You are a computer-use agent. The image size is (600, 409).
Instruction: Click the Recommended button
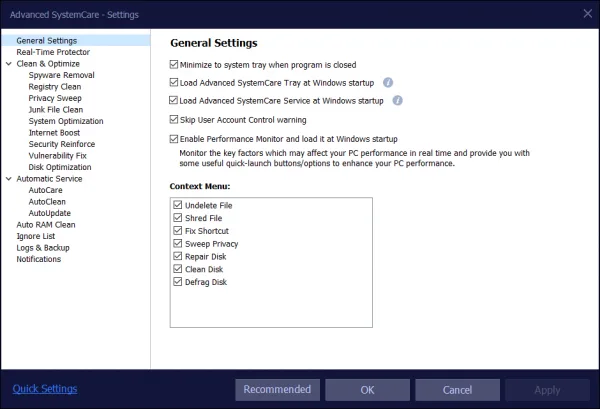click(x=277, y=390)
